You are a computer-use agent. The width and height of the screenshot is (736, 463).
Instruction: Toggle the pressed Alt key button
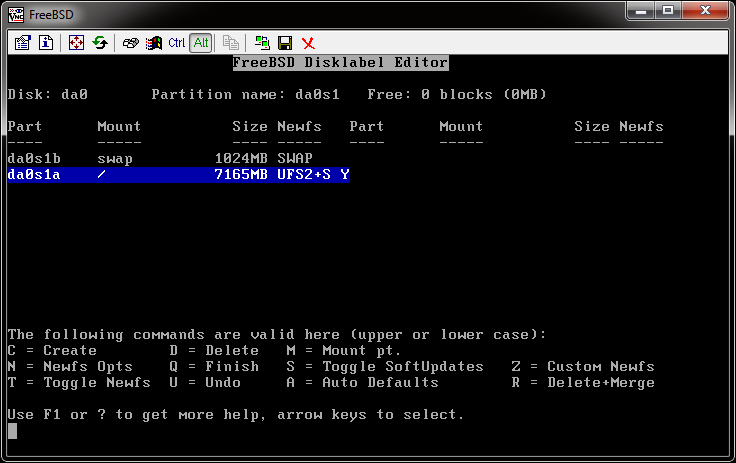201,43
